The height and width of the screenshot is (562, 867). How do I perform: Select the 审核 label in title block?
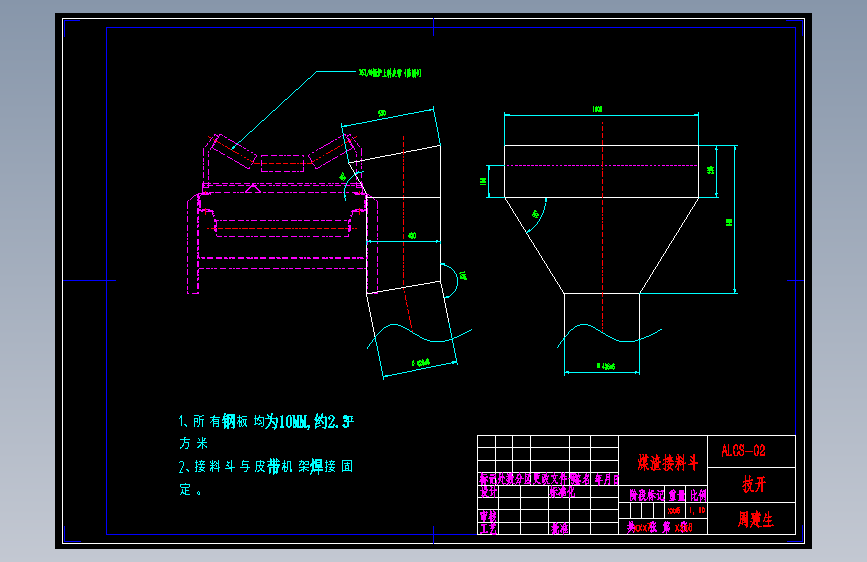tap(488, 516)
